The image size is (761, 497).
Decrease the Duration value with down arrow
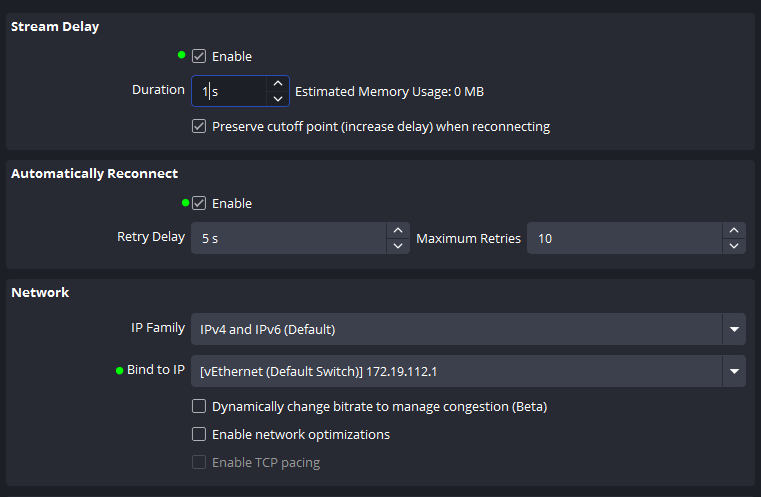click(278, 99)
